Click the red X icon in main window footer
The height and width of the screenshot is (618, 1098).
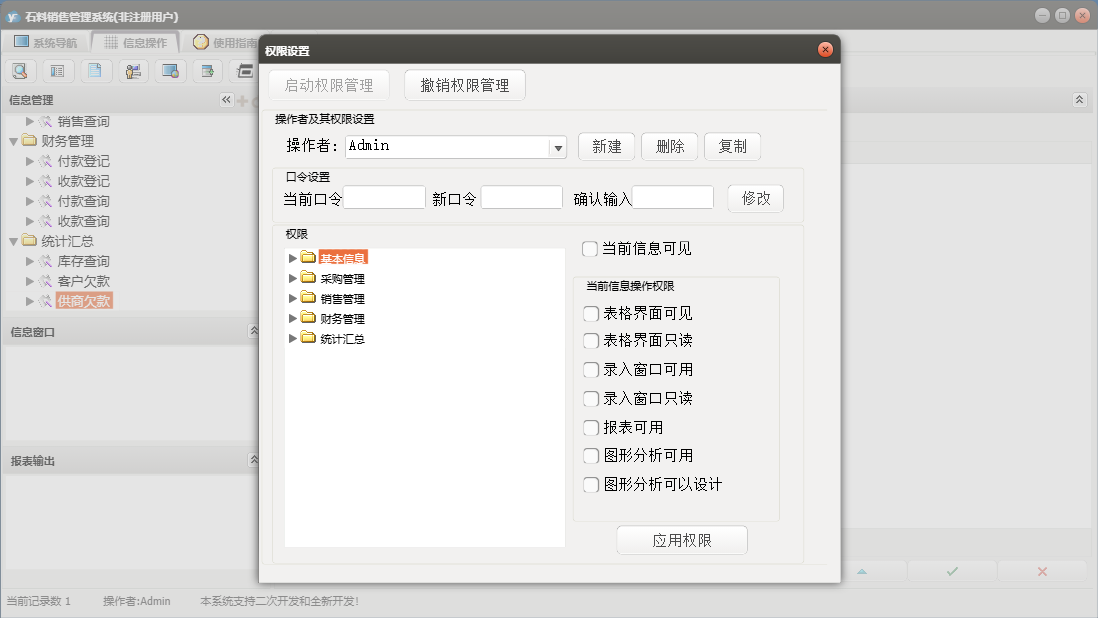1042,572
